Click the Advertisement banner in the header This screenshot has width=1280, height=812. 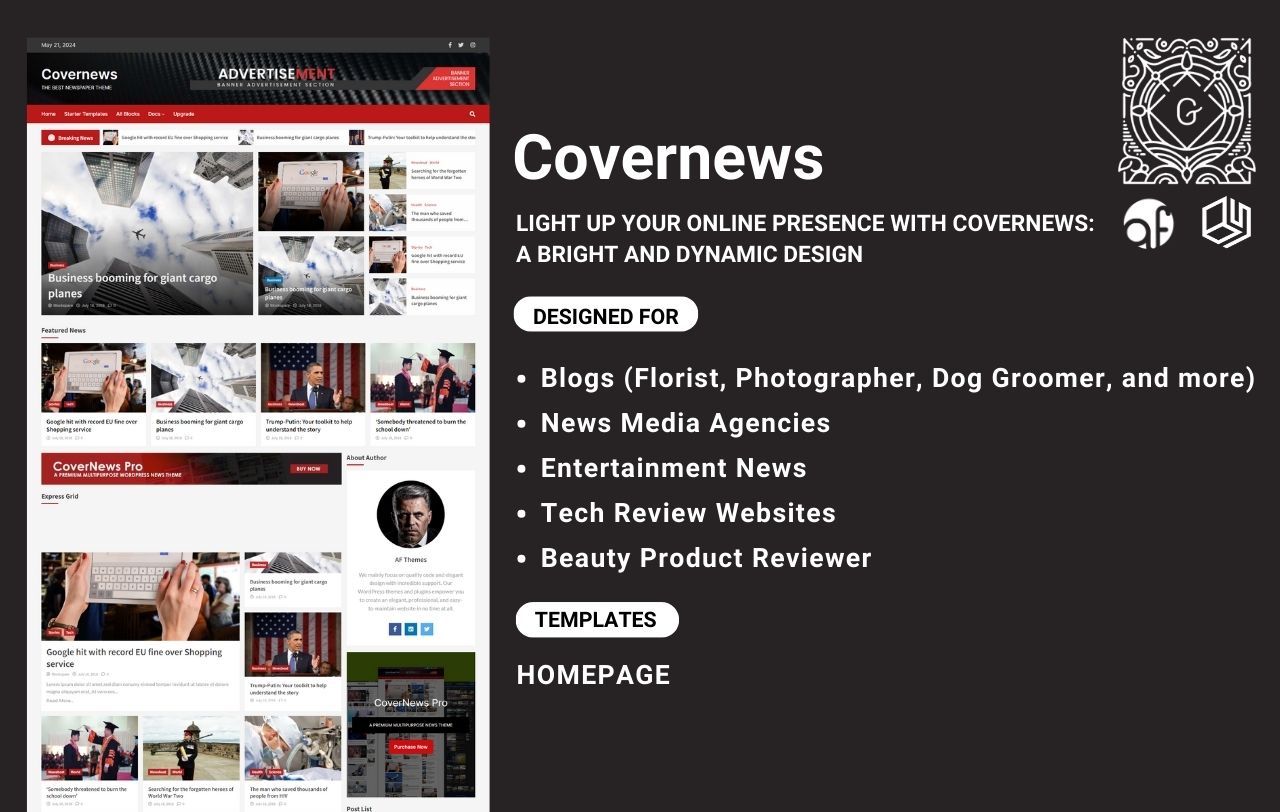[x=332, y=78]
